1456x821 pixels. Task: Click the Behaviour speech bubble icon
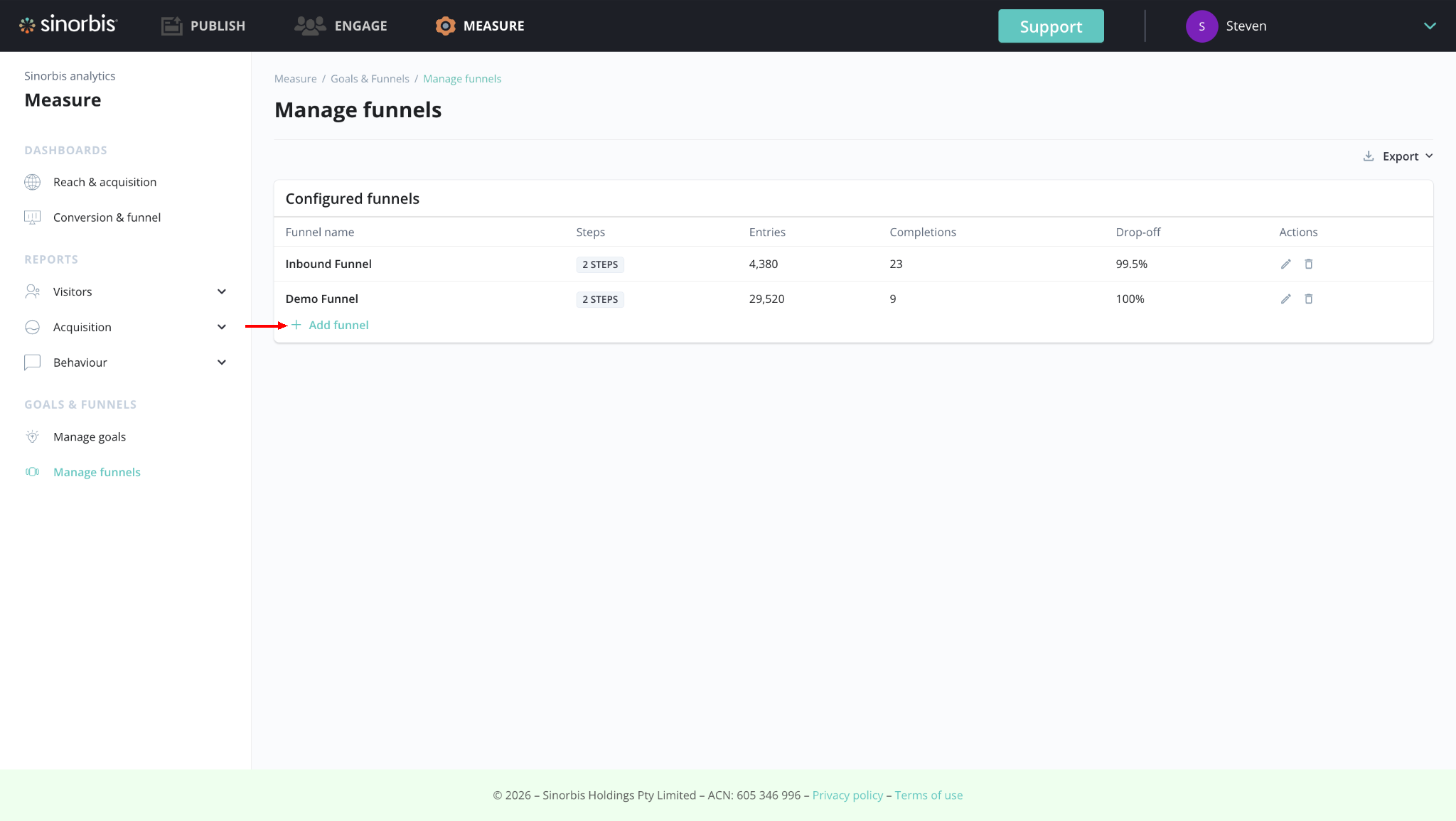pyautogui.click(x=33, y=363)
